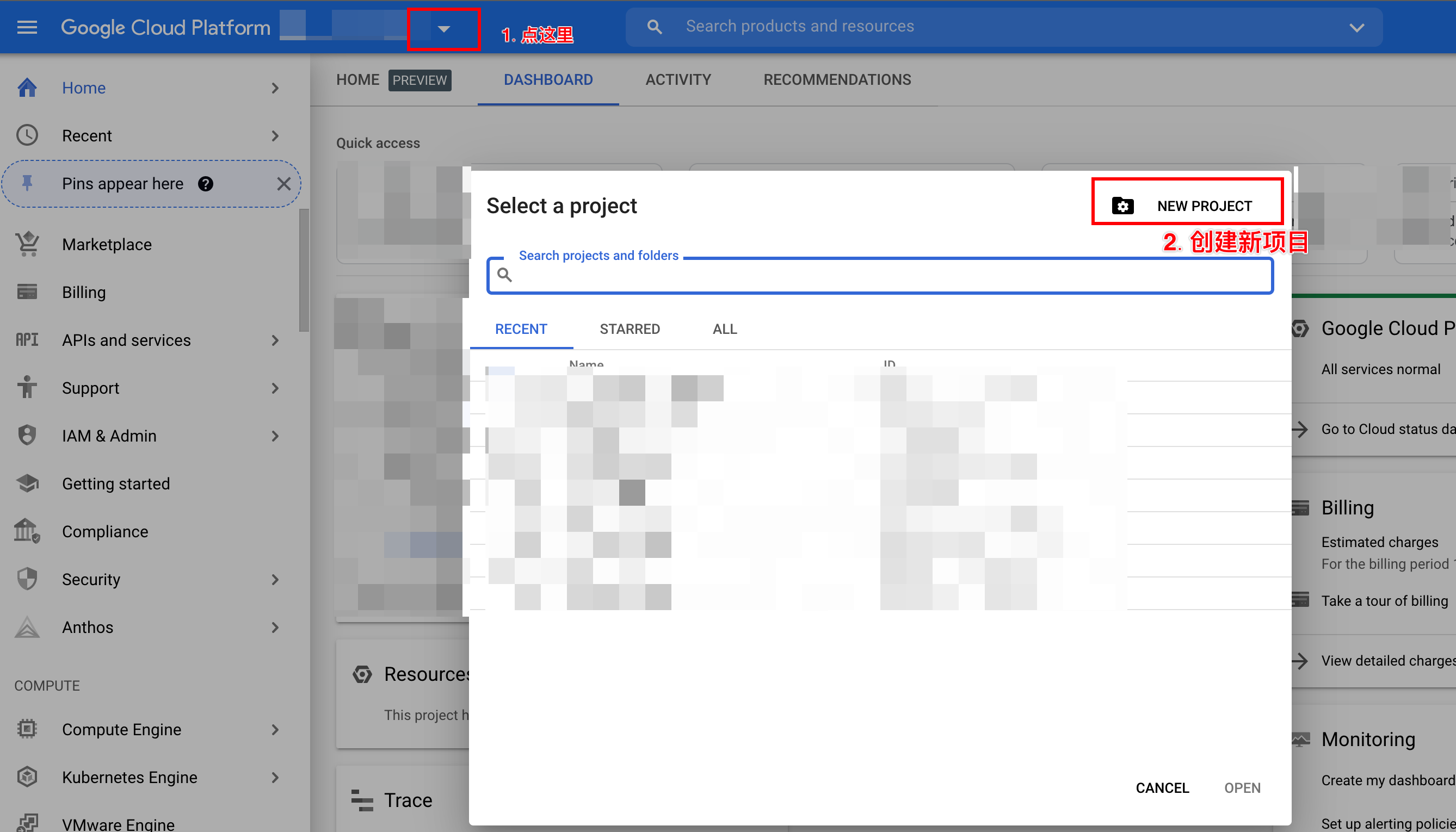Open the project selector dropdown arrow

pyautogui.click(x=443, y=29)
